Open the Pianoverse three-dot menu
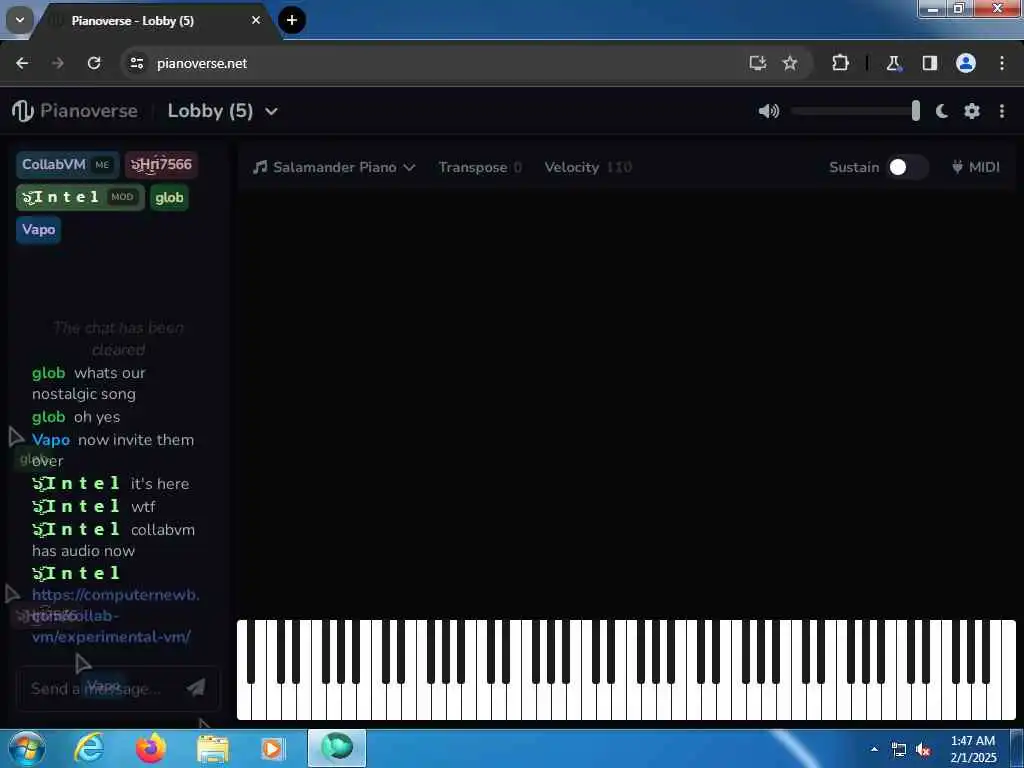This screenshot has width=1024, height=768. point(1002,111)
